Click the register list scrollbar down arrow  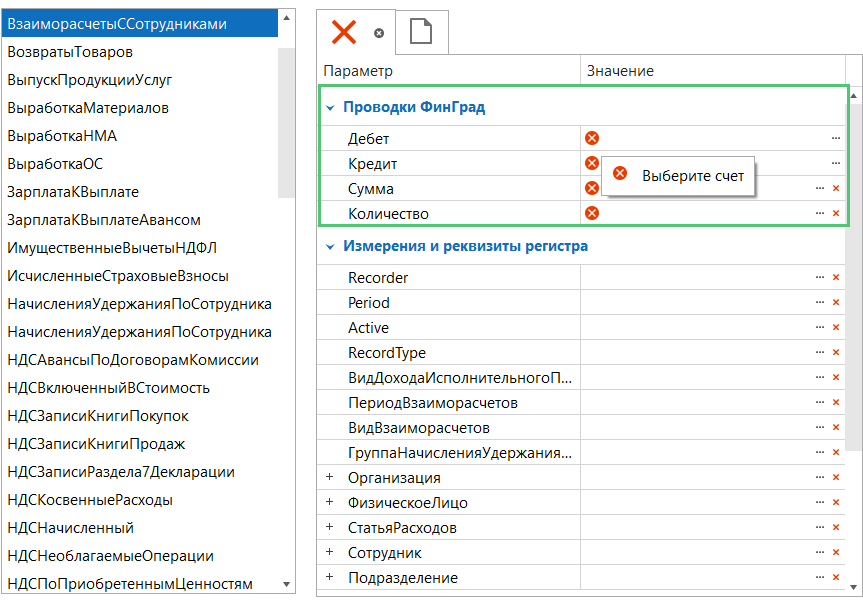pos(287,585)
